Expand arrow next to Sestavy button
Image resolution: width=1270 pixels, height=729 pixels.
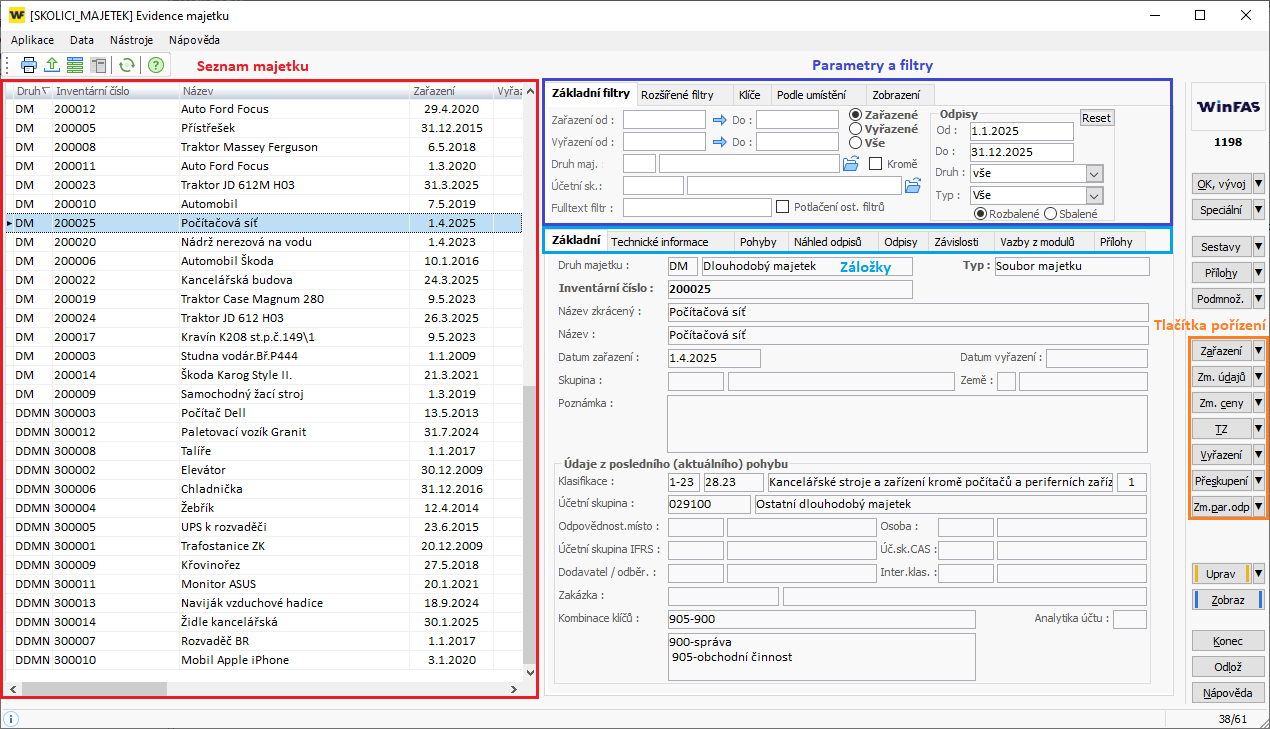click(x=1258, y=247)
